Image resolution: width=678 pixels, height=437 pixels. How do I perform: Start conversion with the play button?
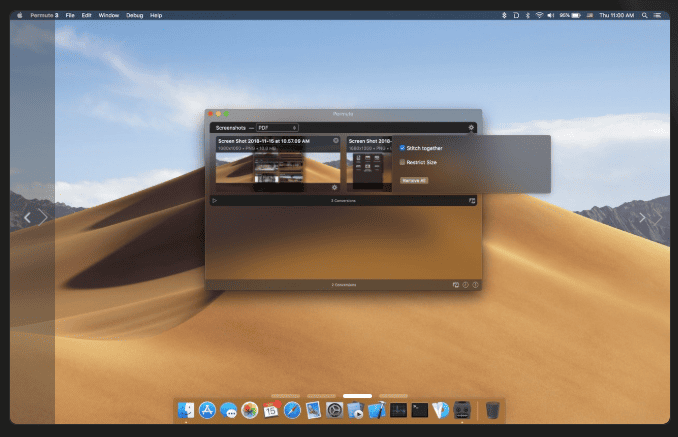click(214, 201)
